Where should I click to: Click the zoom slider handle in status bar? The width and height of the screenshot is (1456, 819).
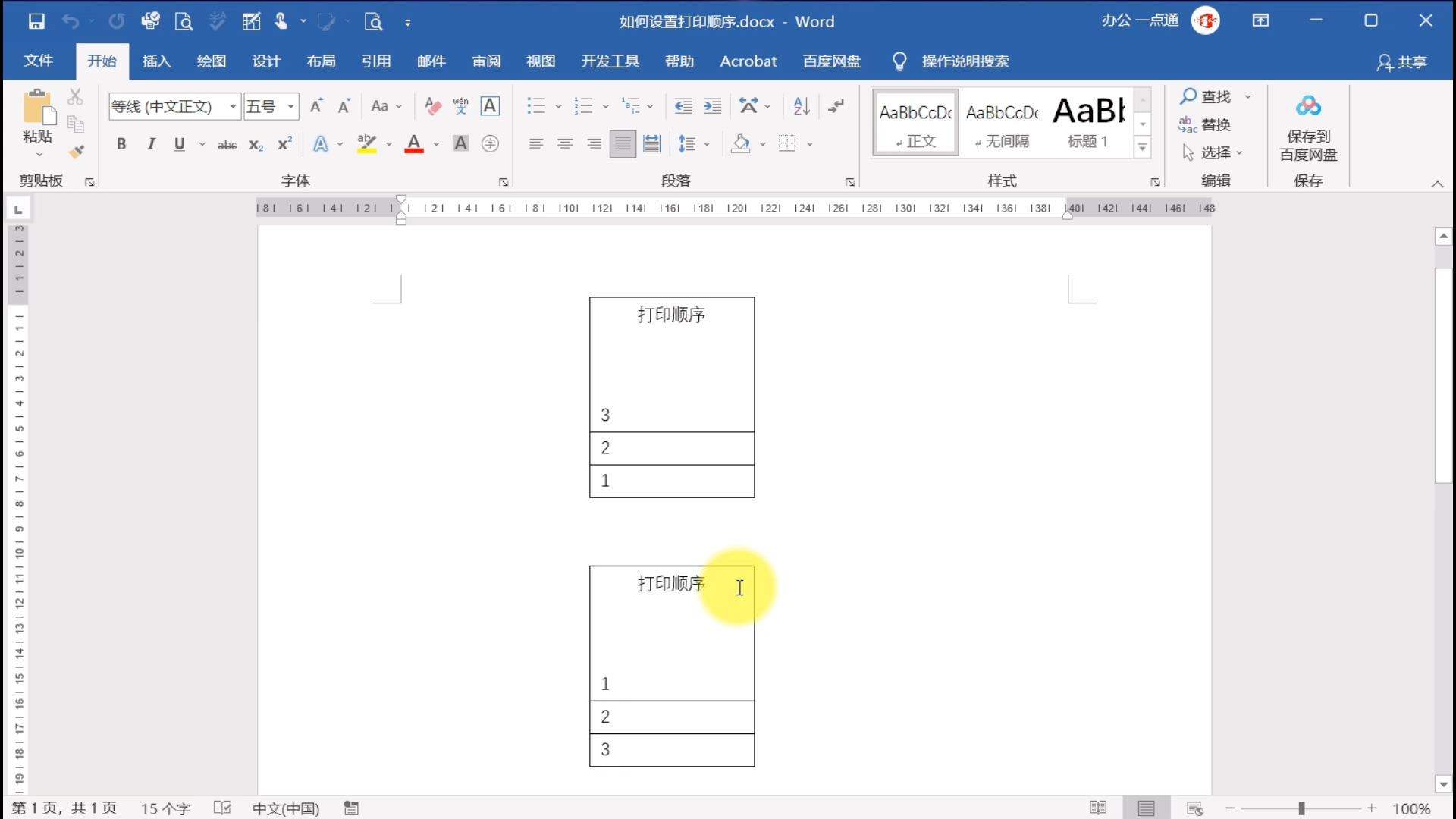pos(1301,808)
